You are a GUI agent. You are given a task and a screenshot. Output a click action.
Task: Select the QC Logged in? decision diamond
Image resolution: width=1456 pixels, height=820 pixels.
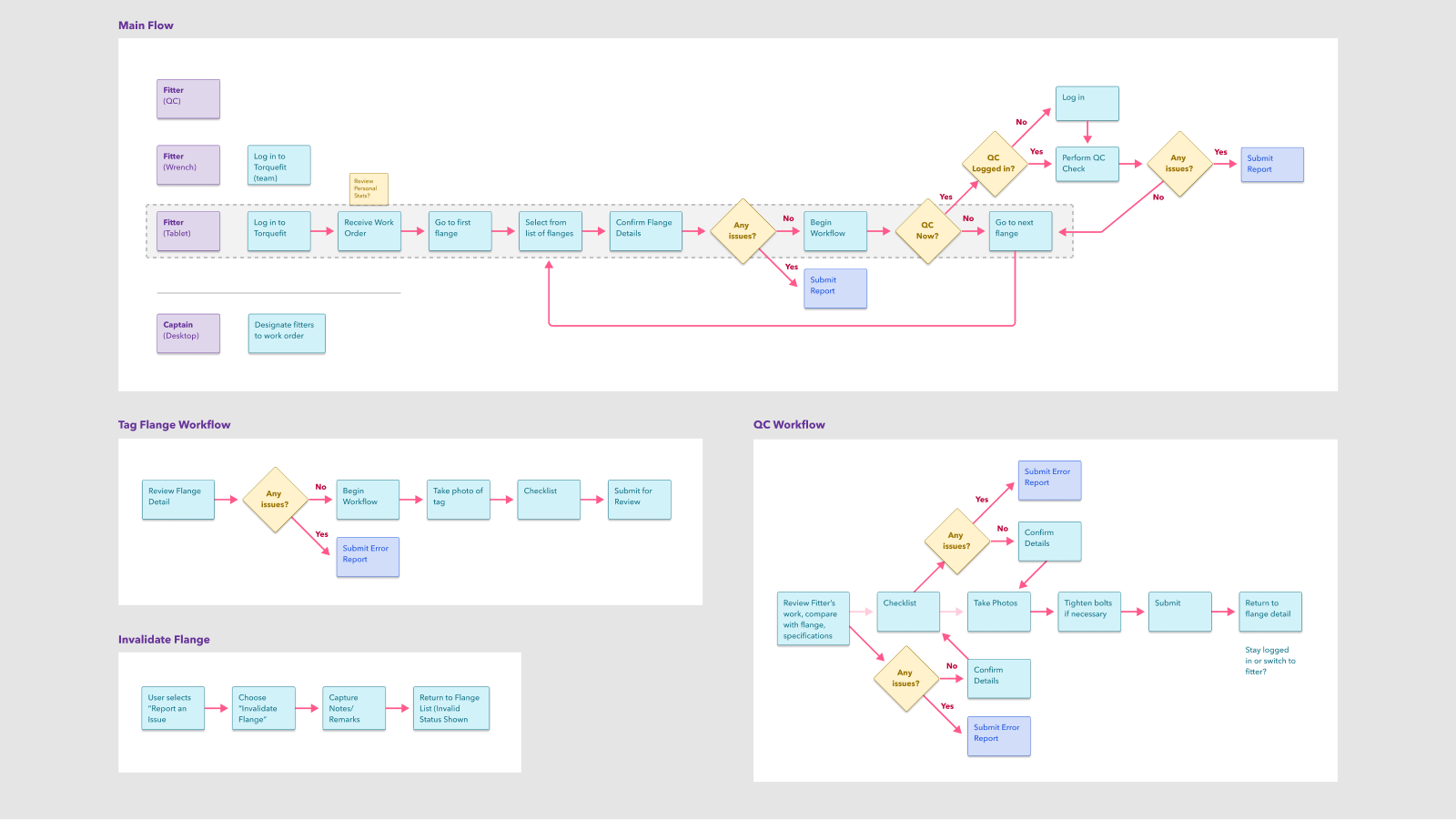click(994, 164)
